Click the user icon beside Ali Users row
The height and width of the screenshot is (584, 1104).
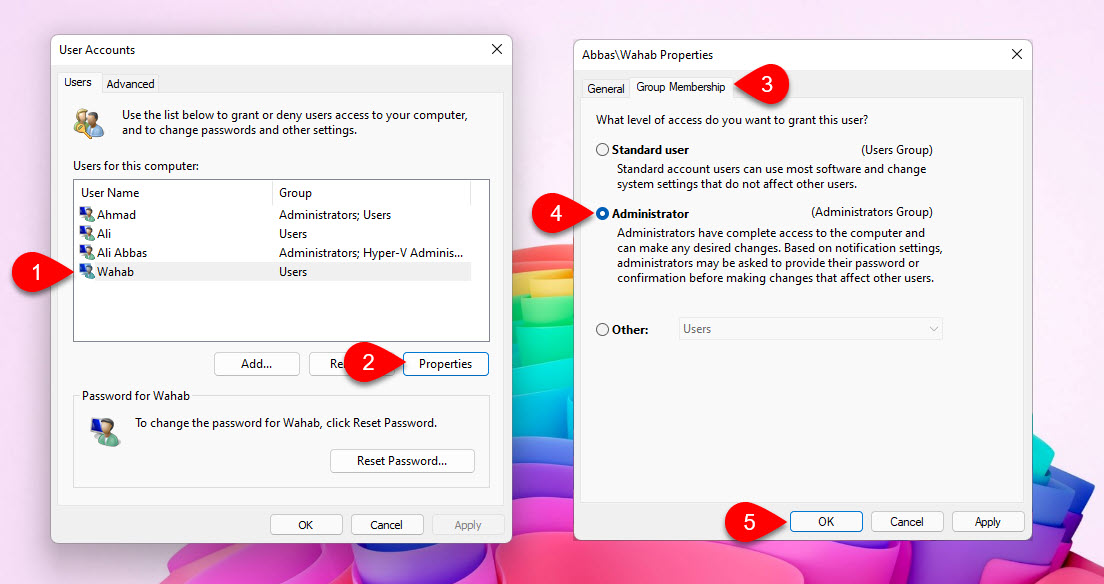click(87, 234)
